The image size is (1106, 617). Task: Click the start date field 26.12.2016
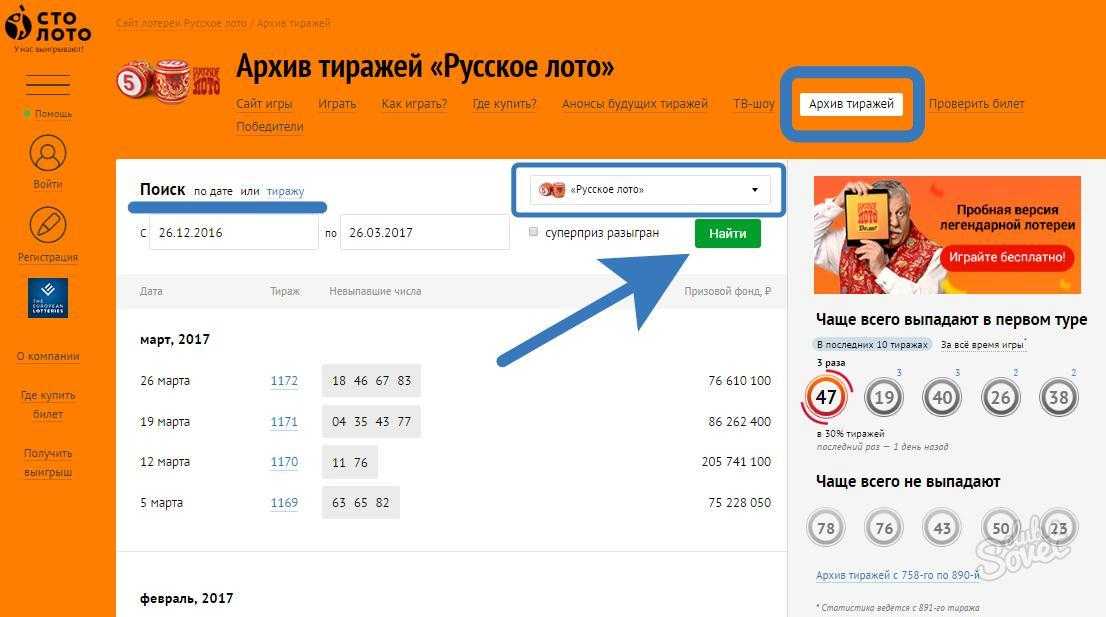pos(233,233)
